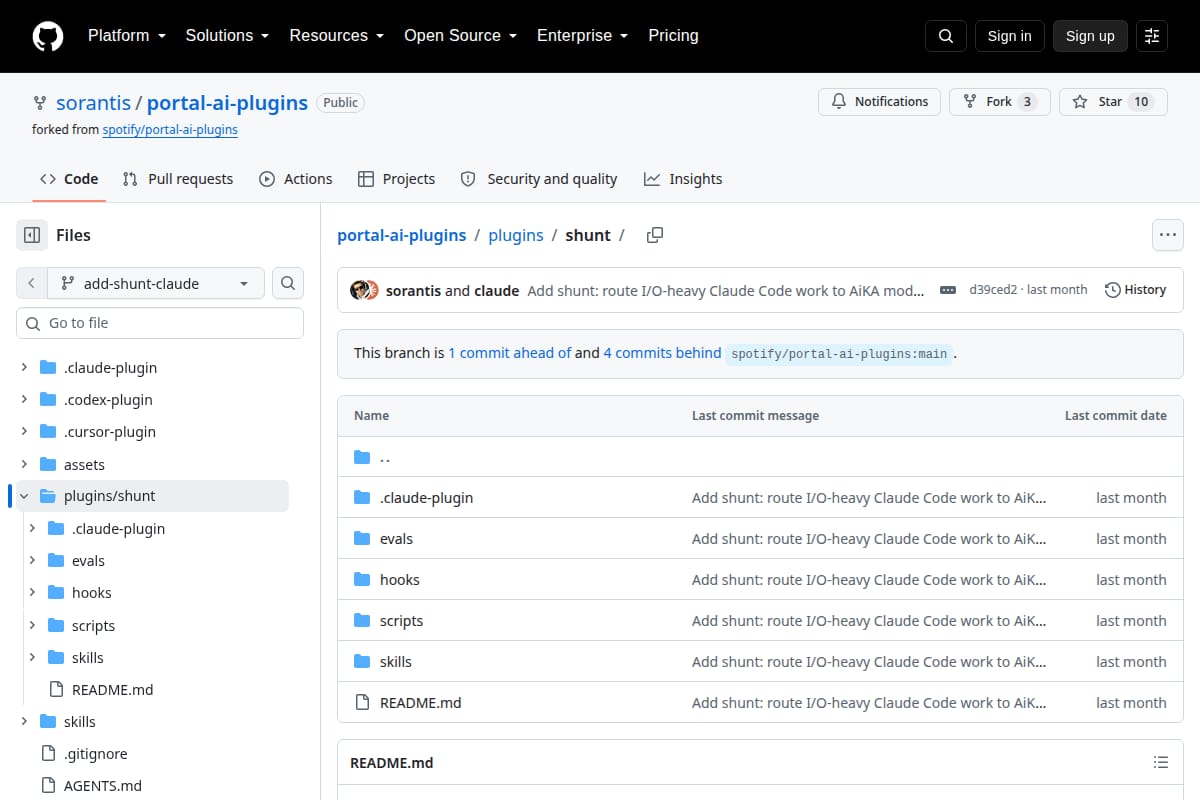Open the Open Source menu dropdown

[x=460, y=35]
